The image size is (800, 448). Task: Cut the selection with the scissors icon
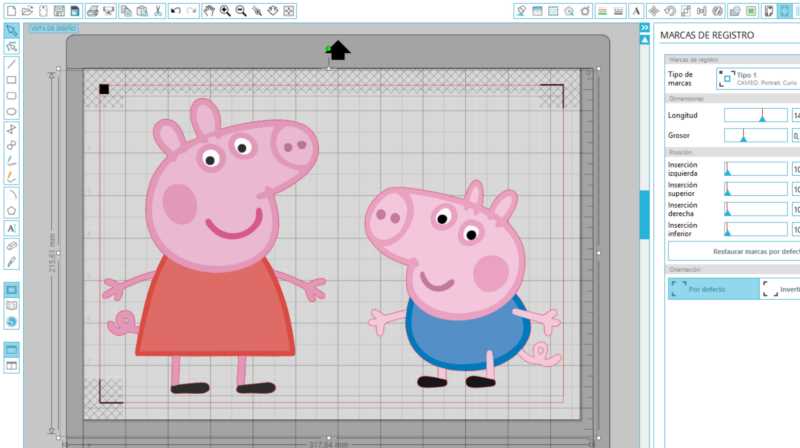point(158,11)
